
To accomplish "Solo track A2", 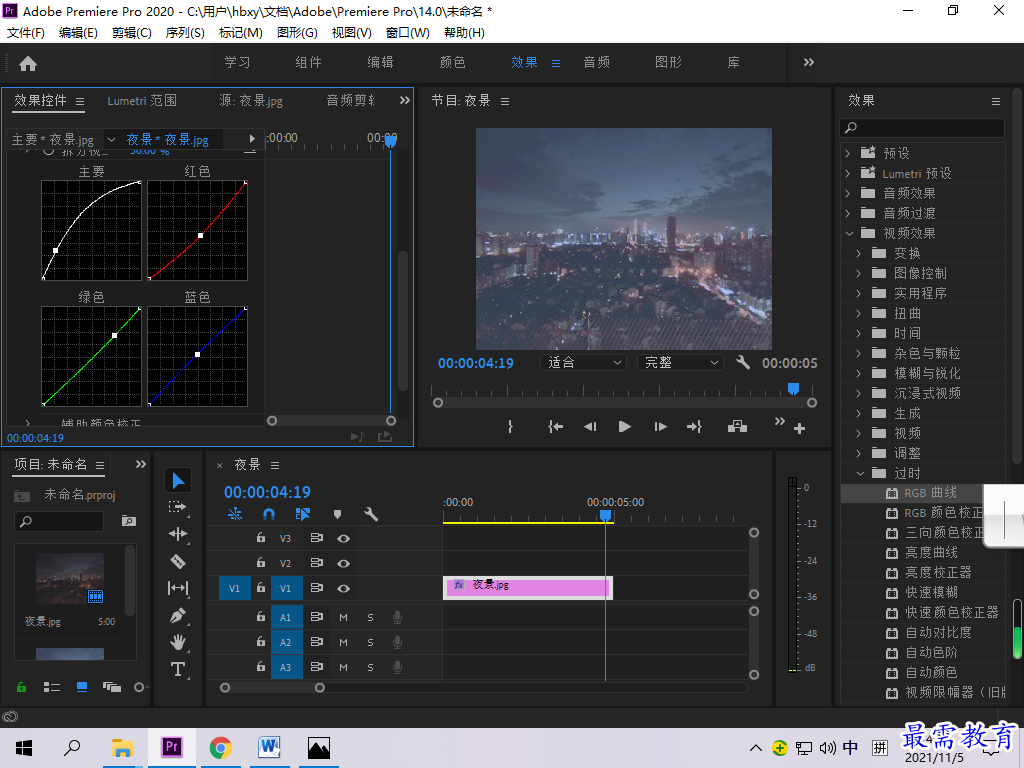I will 370,643.
